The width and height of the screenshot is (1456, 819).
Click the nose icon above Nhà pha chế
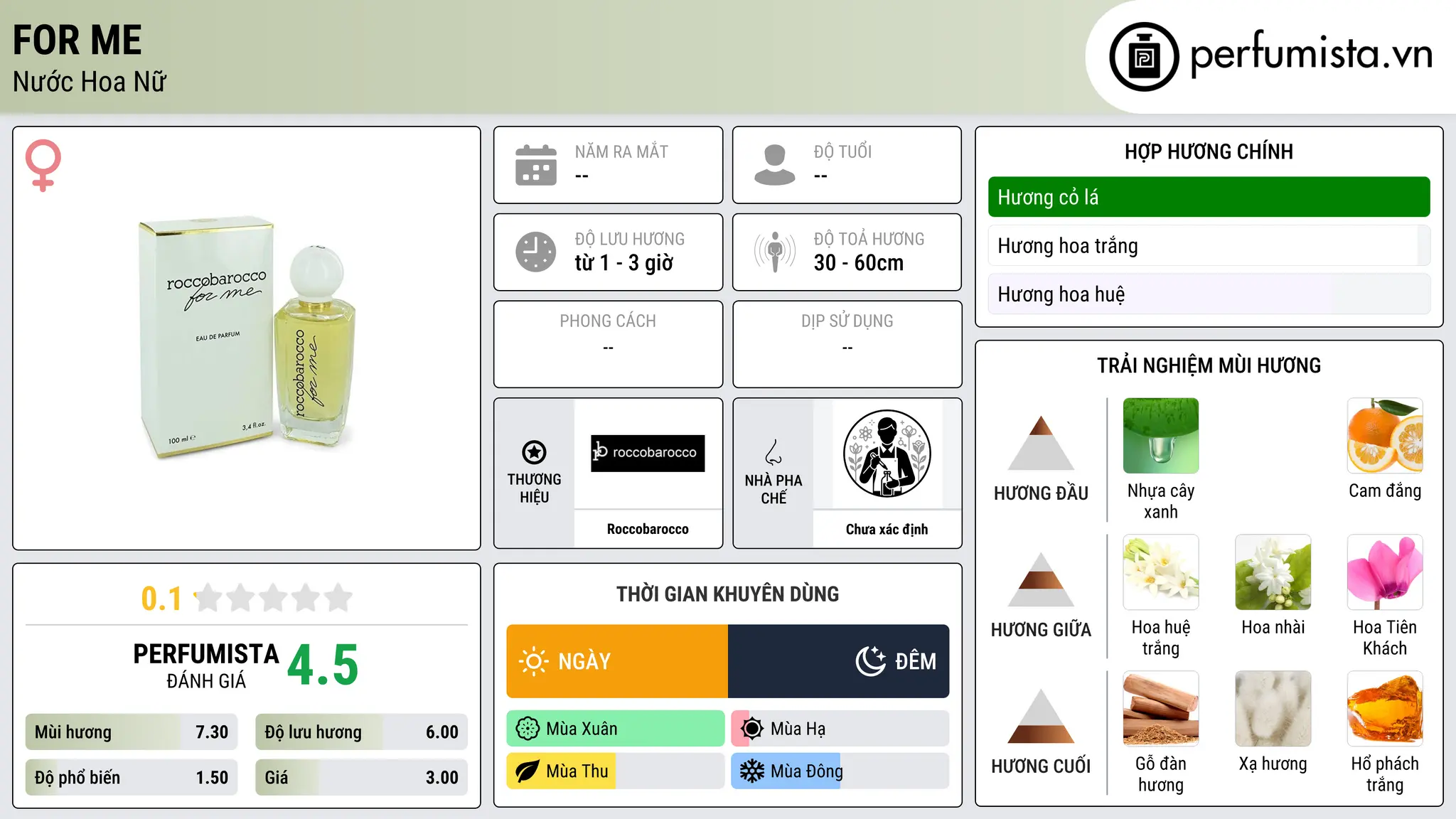[773, 452]
